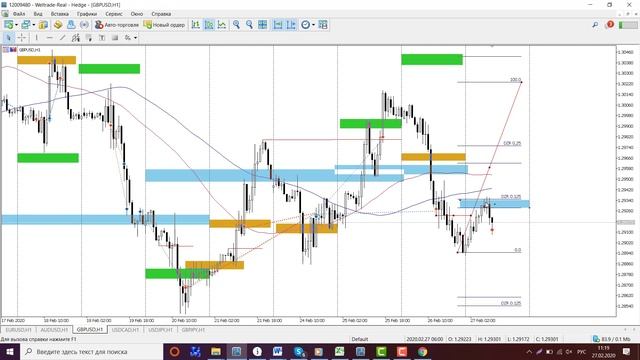Viewport: 640px width, 360px height.
Task: Toggle chart shift from right edge
Action: coord(291,25)
